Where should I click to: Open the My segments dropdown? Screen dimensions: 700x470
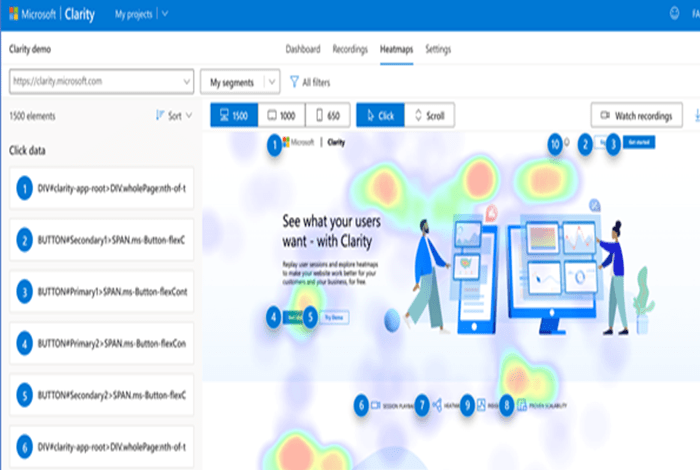point(240,82)
